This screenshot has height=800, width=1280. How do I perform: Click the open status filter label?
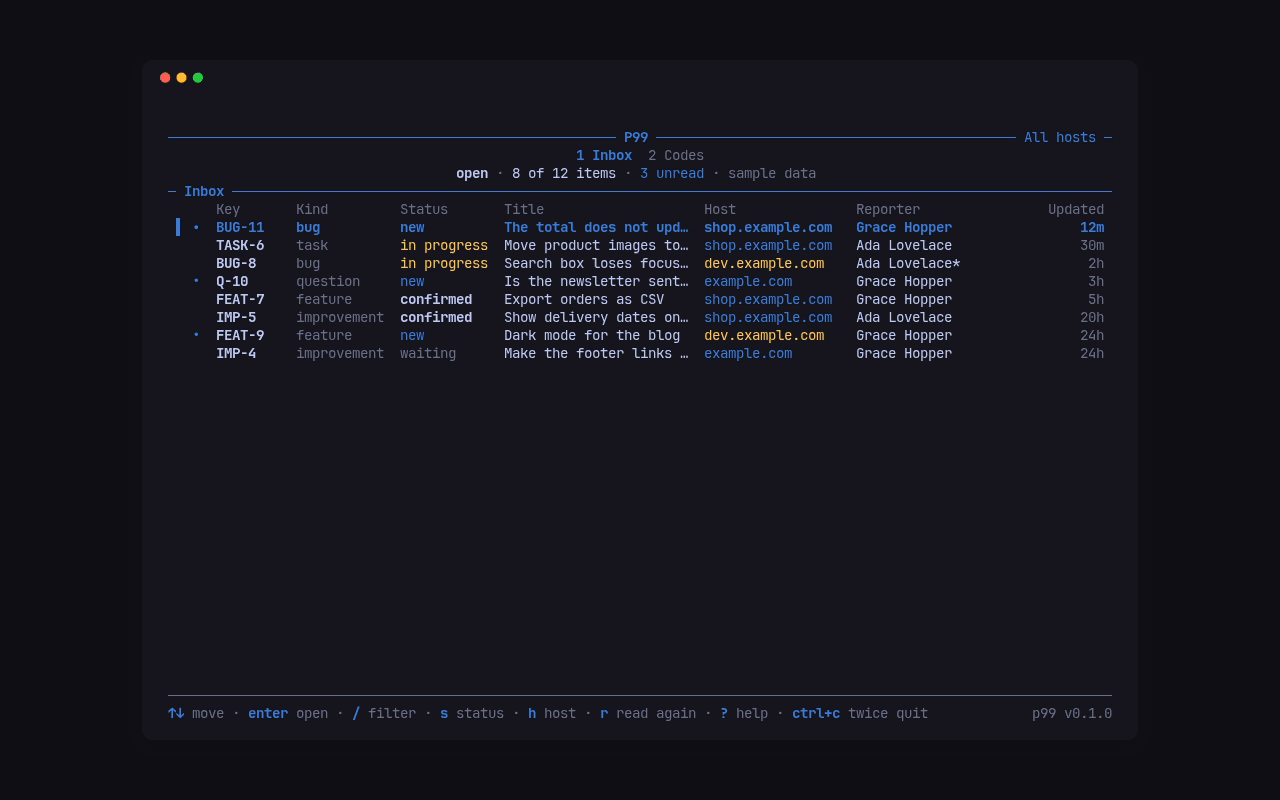click(x=472, y=173)
